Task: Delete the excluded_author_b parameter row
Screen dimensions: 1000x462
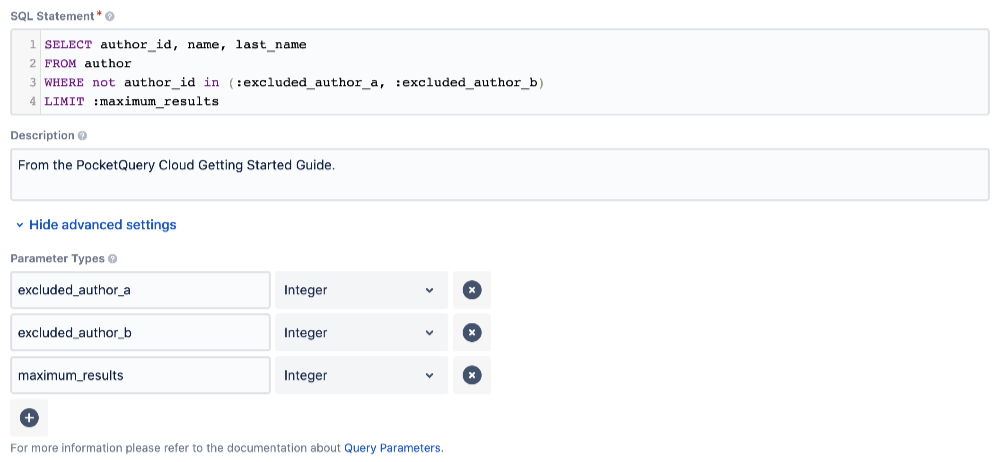Action: point(472,333)
